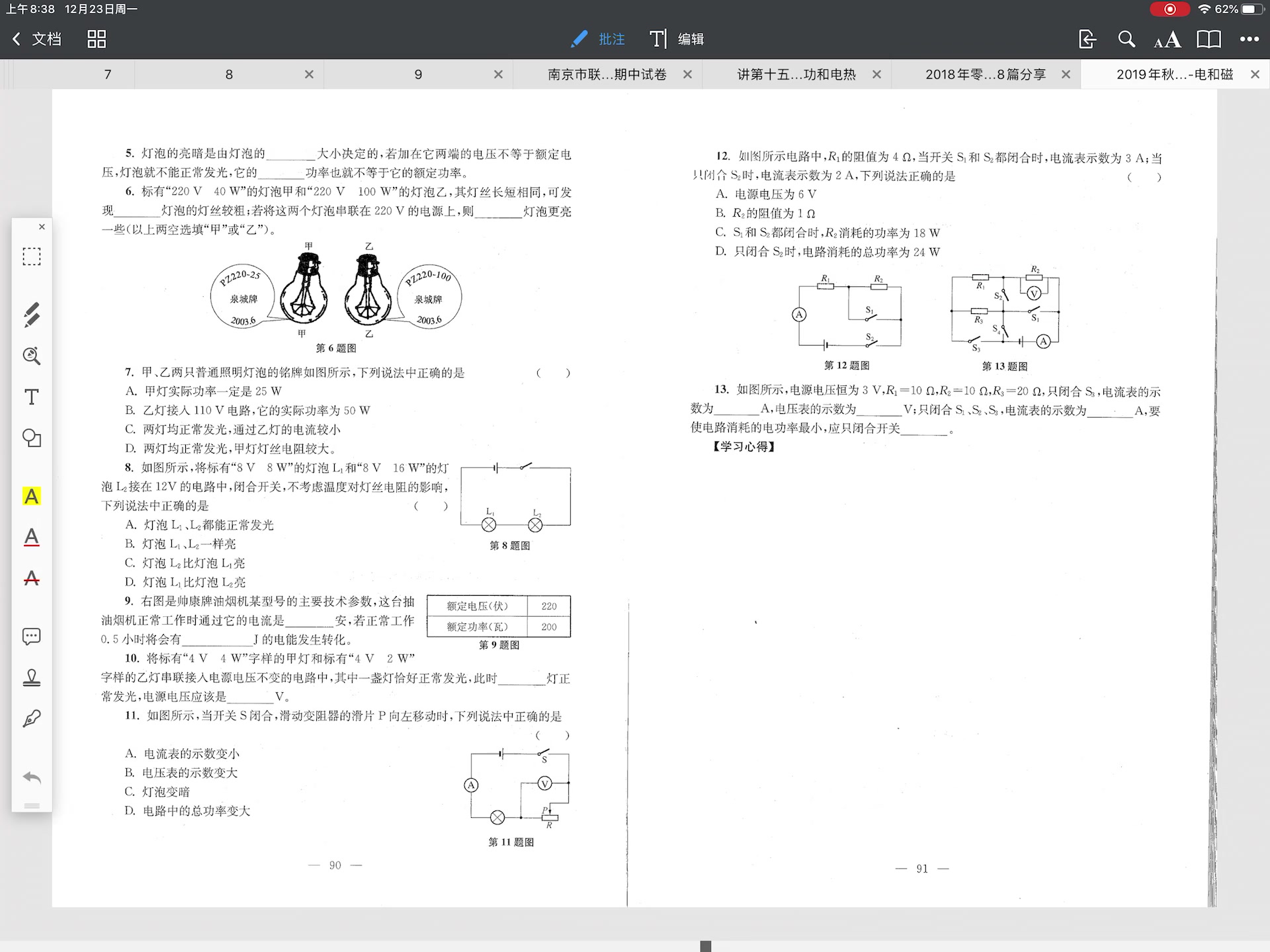
Task: Activate the yellow highlight text tool
Action: (31, 496)
